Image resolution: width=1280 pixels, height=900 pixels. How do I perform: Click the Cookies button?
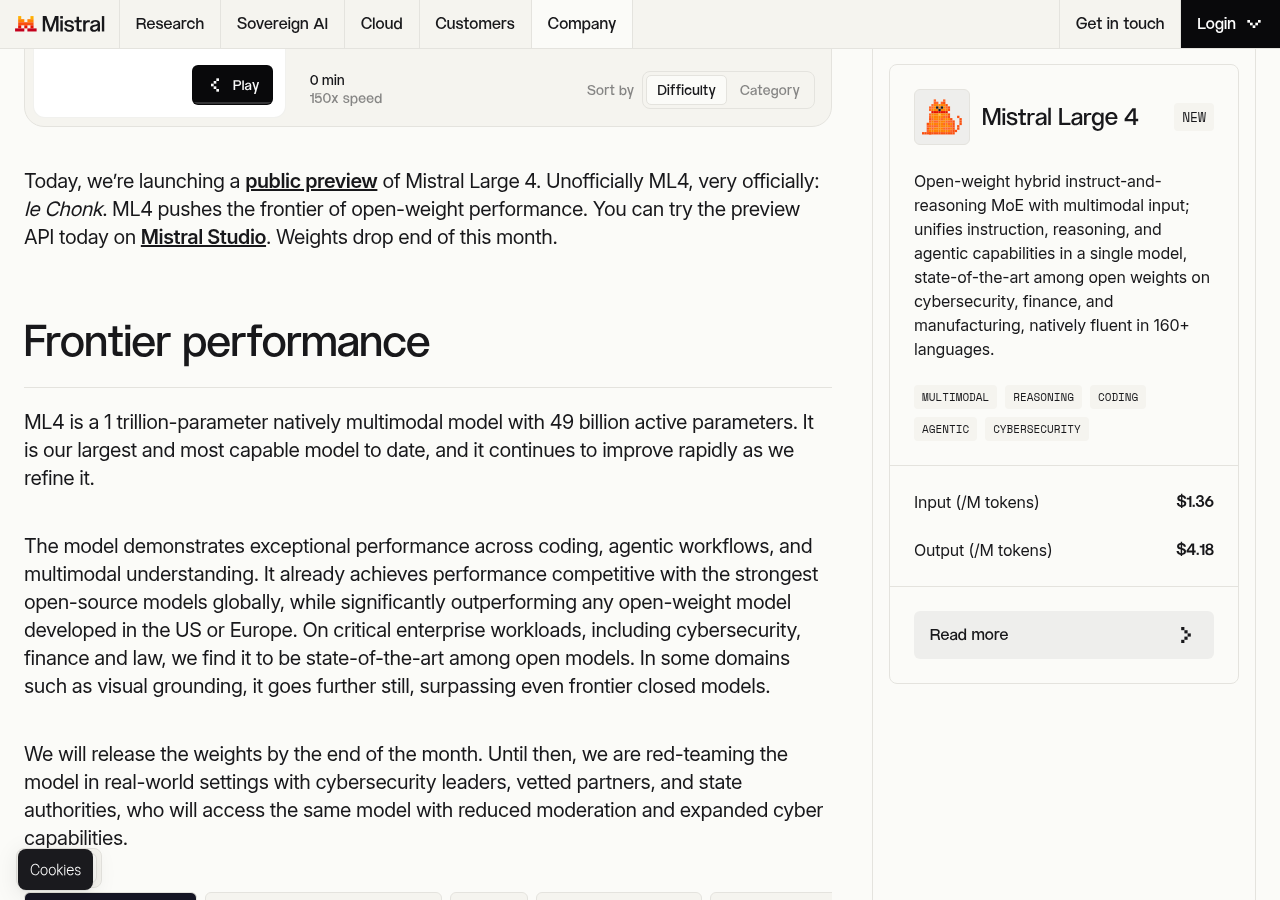pyautogui.click(x=55, y=870)
